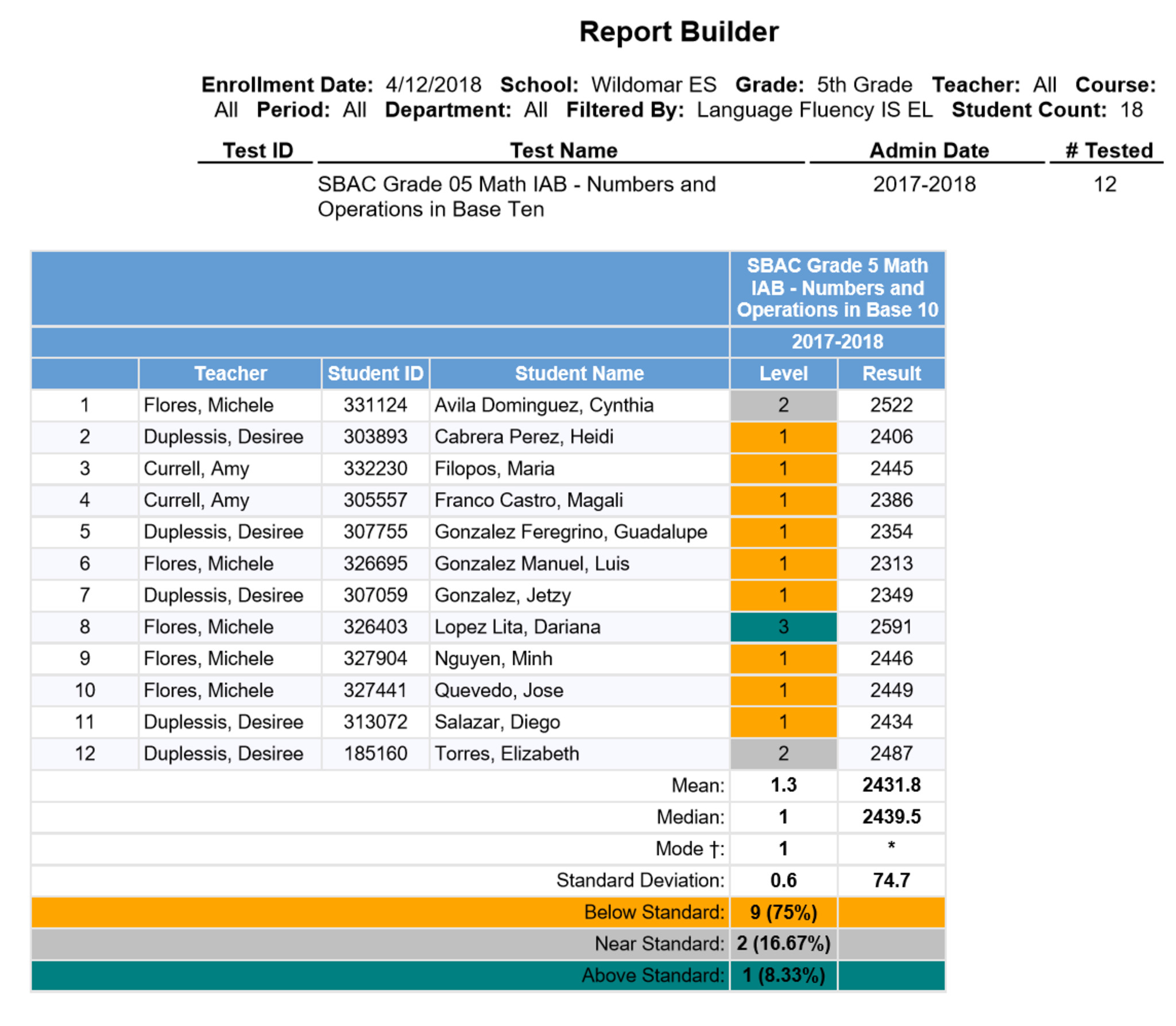Click student name Lopez Lita, Dariana
This screenshot has height=1026, width=1176.
coord(517,626)
